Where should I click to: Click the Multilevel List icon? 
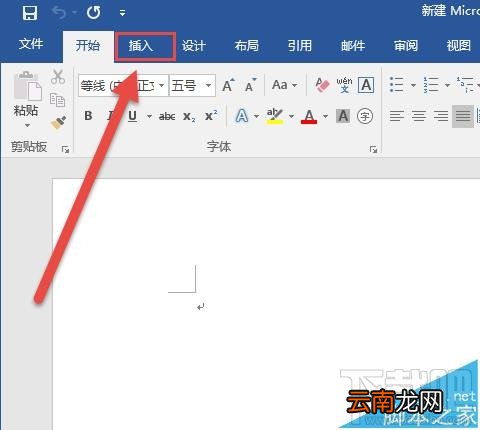click(x=466, y=85)
